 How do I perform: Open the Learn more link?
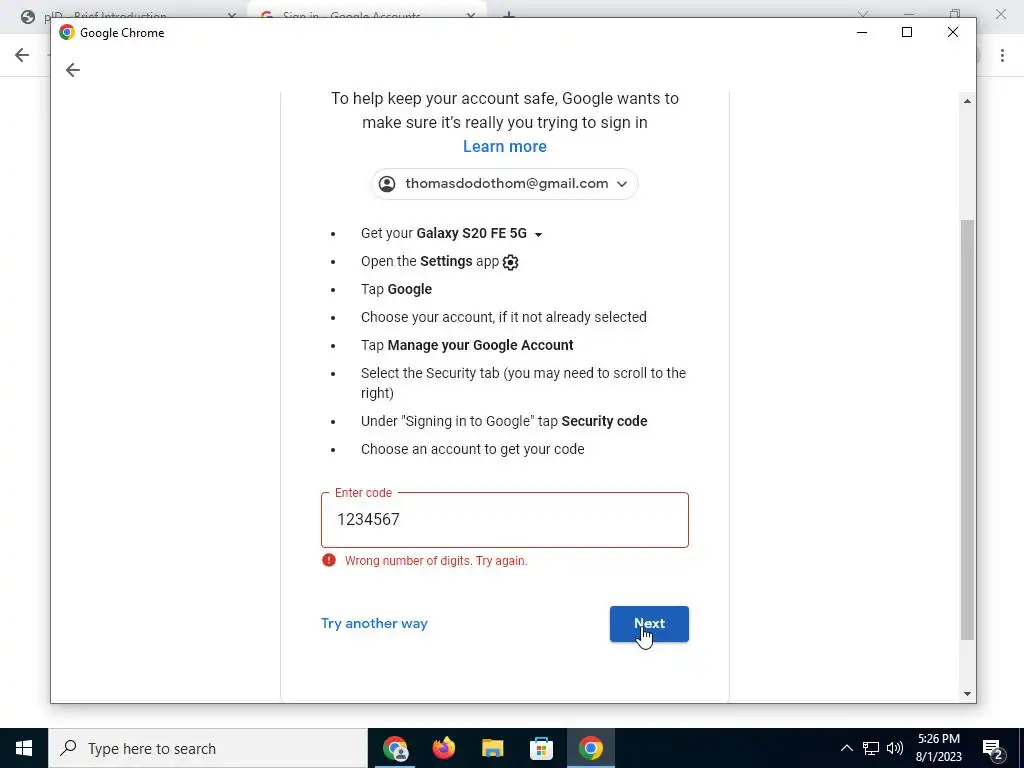505,146
